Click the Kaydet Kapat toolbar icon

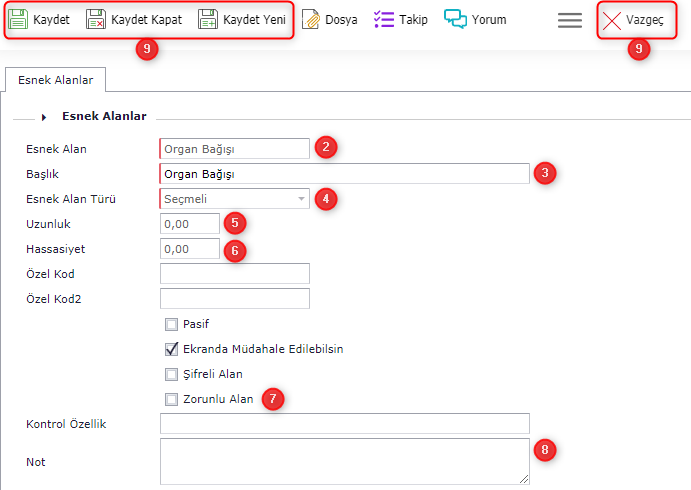click(x=96, y=20)
